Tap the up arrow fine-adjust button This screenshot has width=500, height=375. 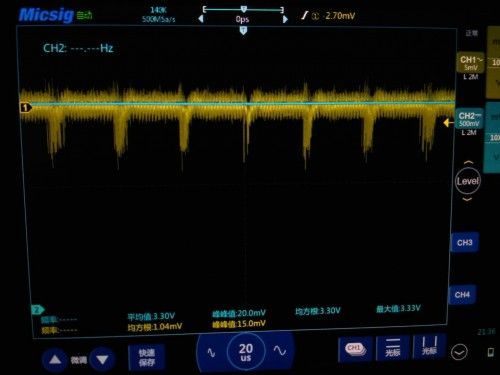point(55,360)
